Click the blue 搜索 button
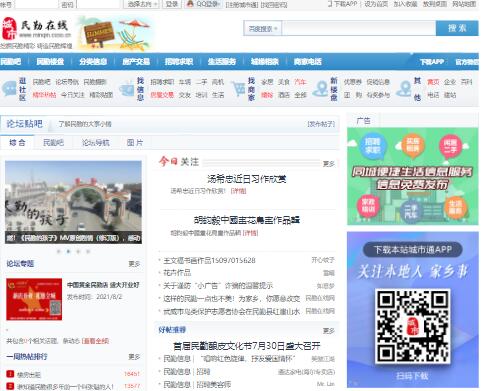The width and height of the screenshot is (481, 391). click(x=457, y=28)
